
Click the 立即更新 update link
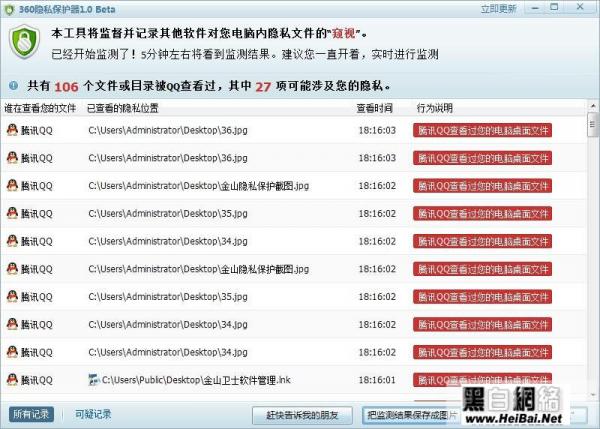(x=498, y=9)
